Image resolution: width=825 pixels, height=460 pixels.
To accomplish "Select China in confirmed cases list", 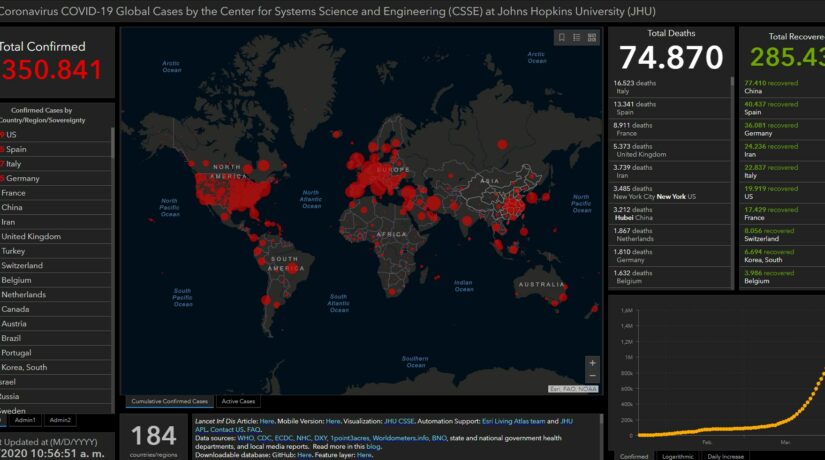I will click(55, 207).
